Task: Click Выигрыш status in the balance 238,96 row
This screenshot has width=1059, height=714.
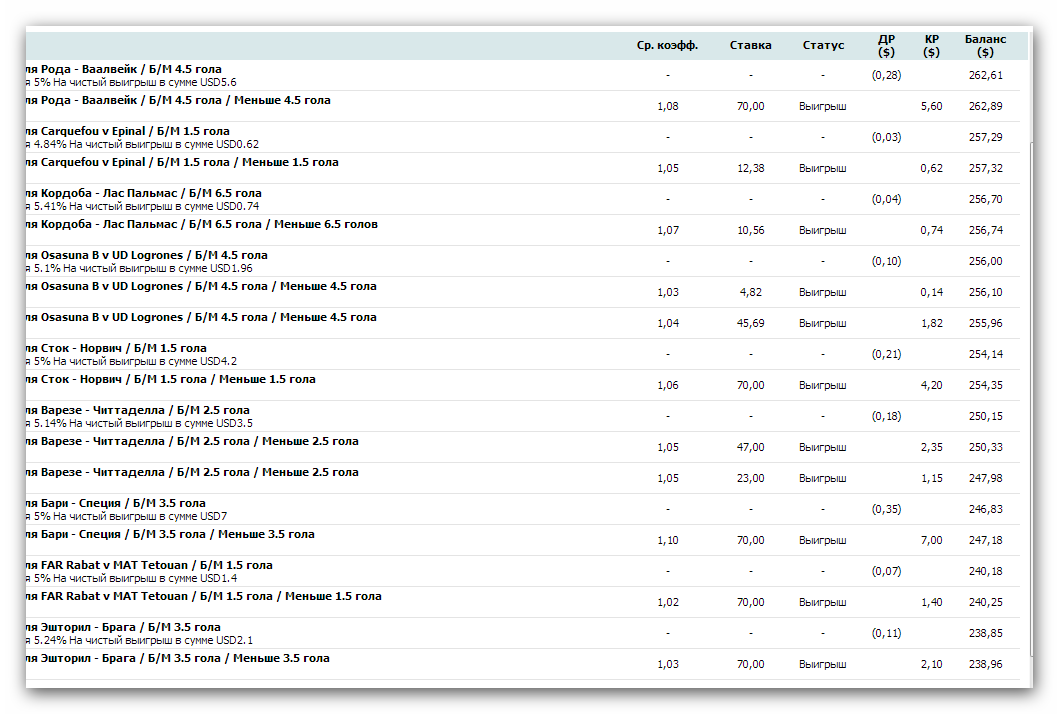Action: point(822,665)
